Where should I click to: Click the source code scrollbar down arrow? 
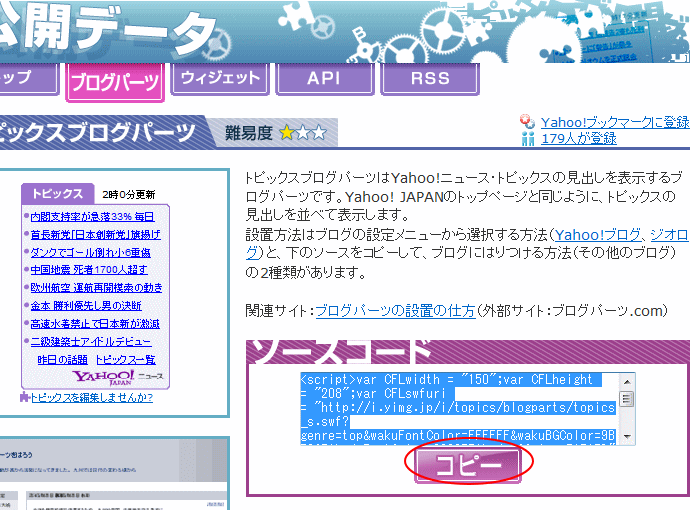point(627,437)
